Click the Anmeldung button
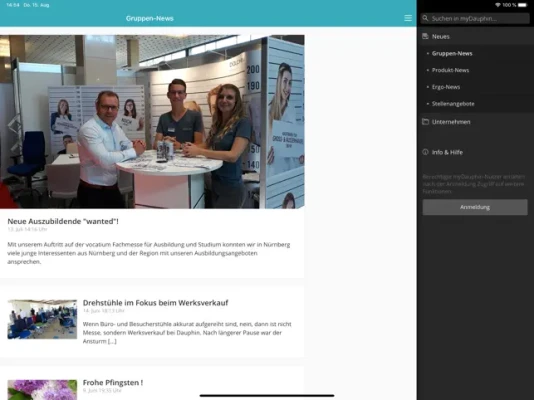The image size is (534, 400). [x=475, y=207]
